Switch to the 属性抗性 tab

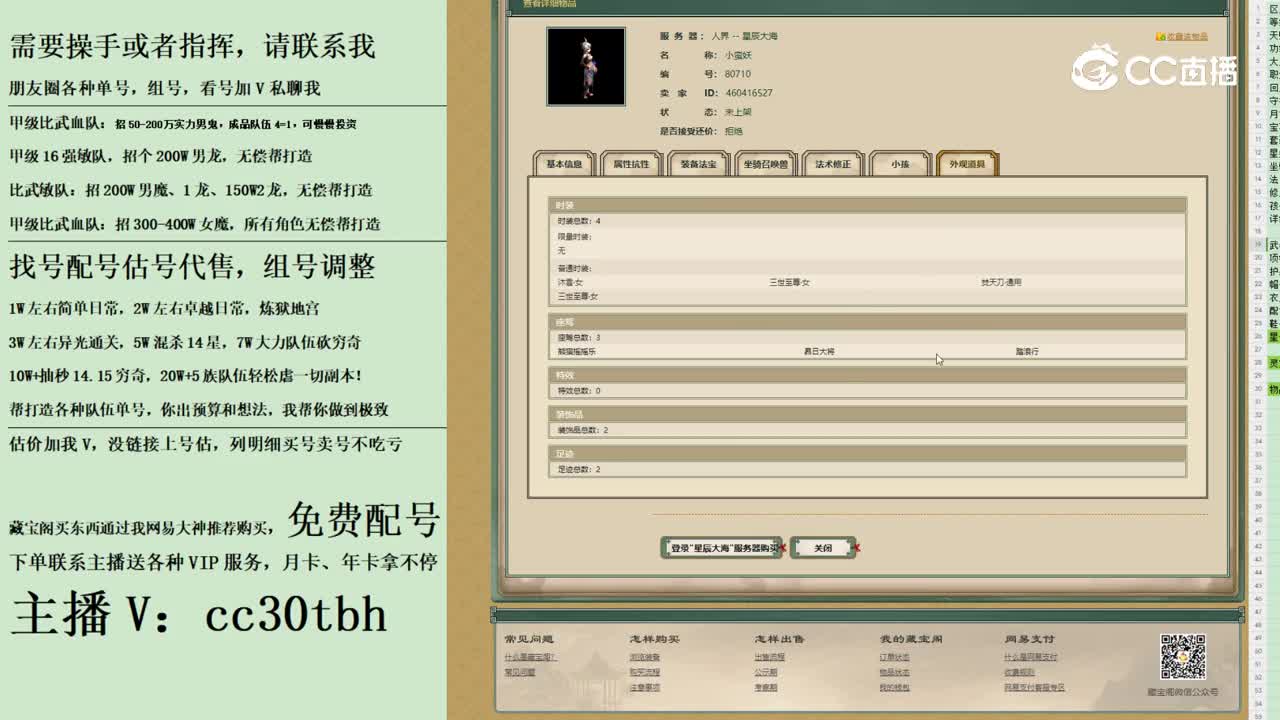coord(631,164)
